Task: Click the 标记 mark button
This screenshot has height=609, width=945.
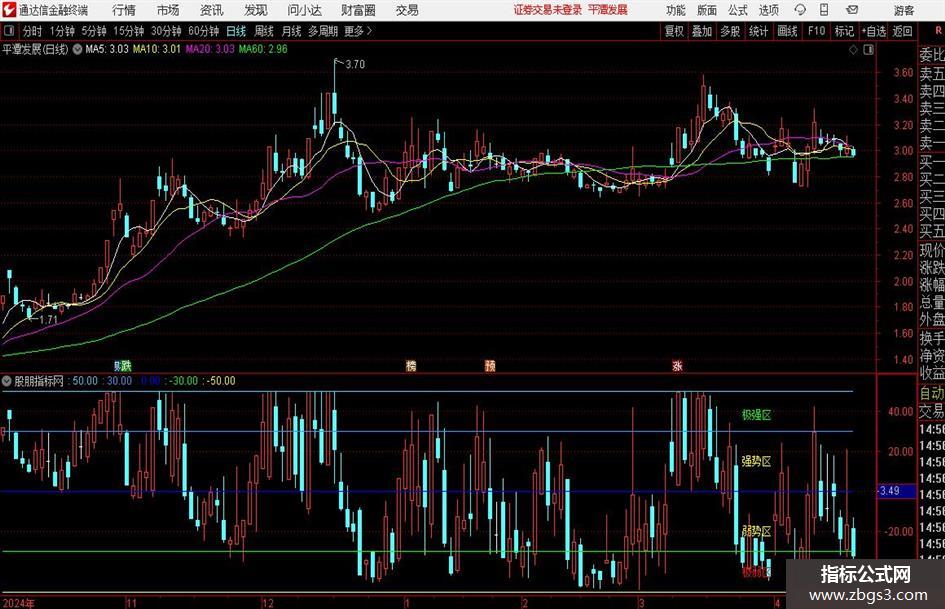Action: [844, 31]
